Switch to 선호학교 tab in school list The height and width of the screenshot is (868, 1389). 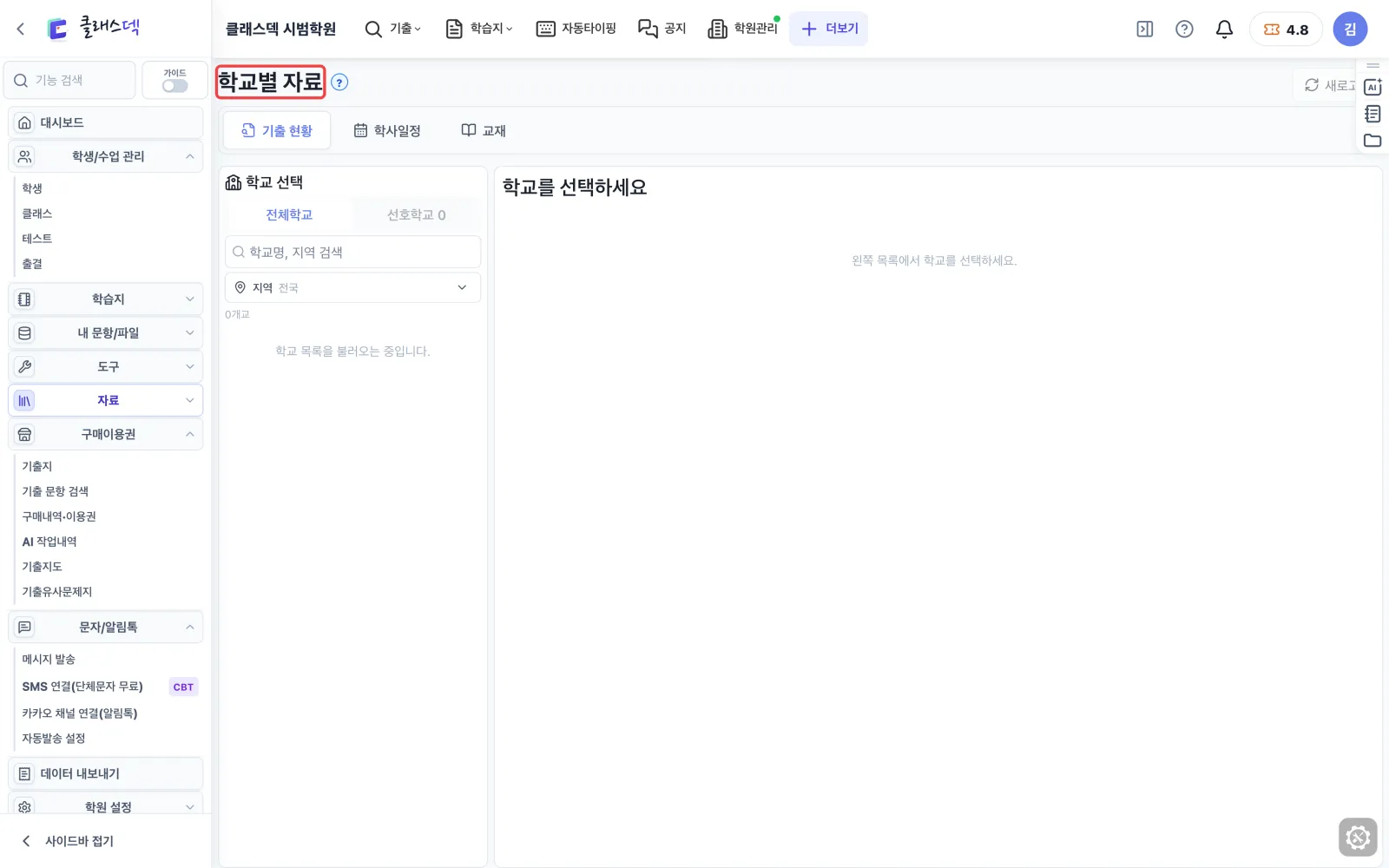(x=417, y=214)
